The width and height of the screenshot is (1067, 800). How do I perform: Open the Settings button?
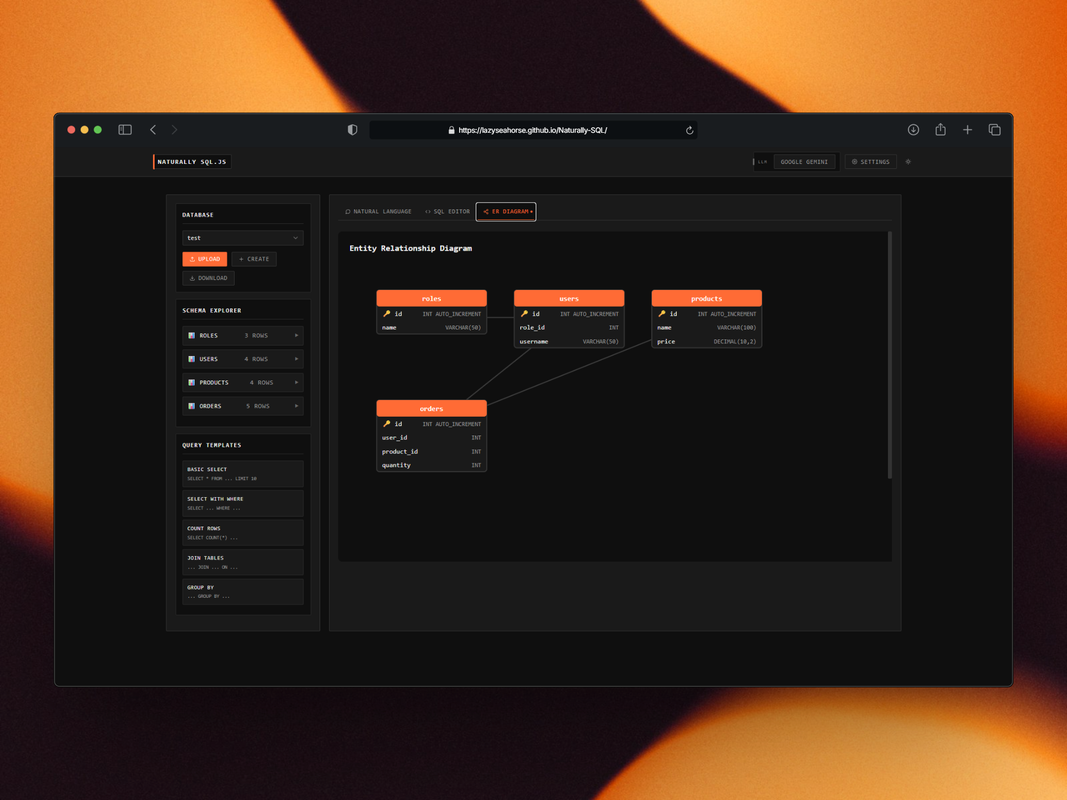[870, 162]
